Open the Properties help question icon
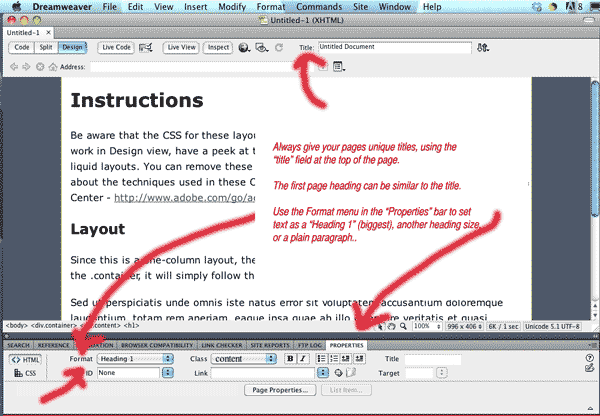 [x=589, y=358]
